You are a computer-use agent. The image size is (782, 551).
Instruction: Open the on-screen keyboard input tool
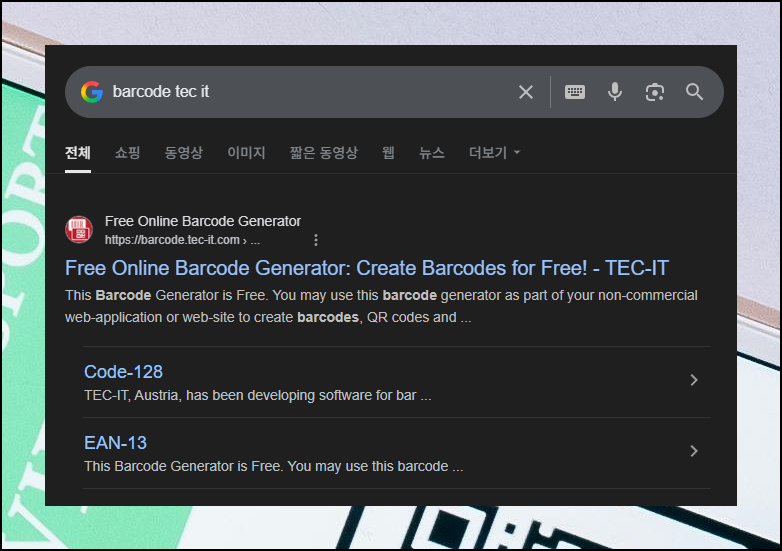point(575,92)
